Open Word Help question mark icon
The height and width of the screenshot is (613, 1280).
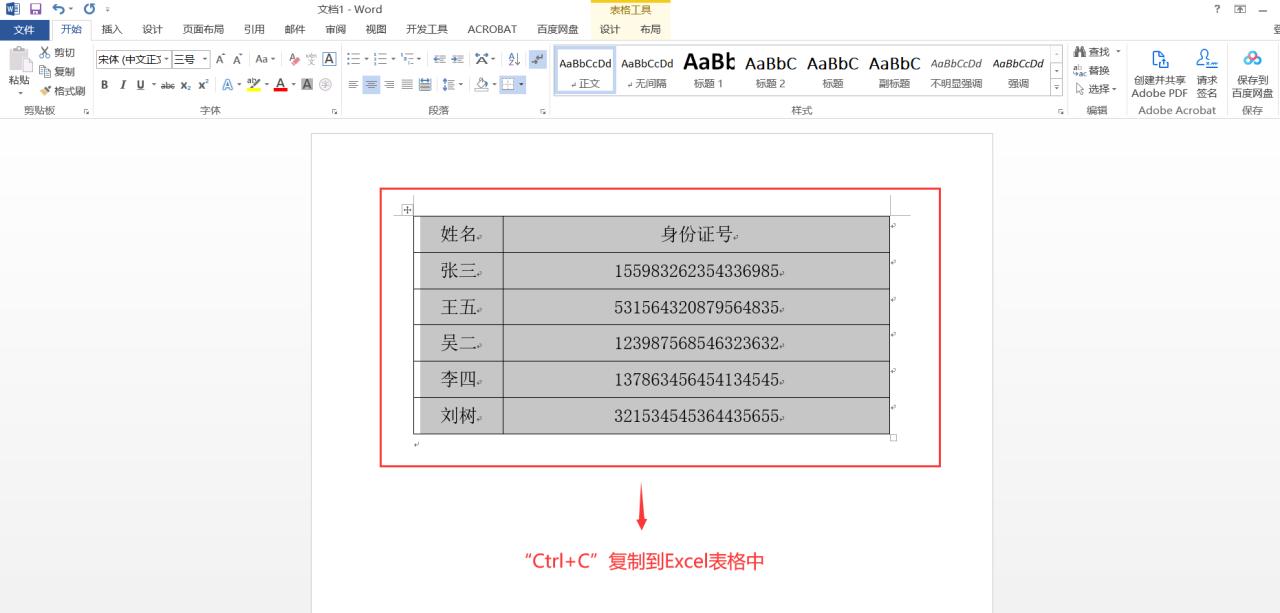click(x=1217, y=9)
